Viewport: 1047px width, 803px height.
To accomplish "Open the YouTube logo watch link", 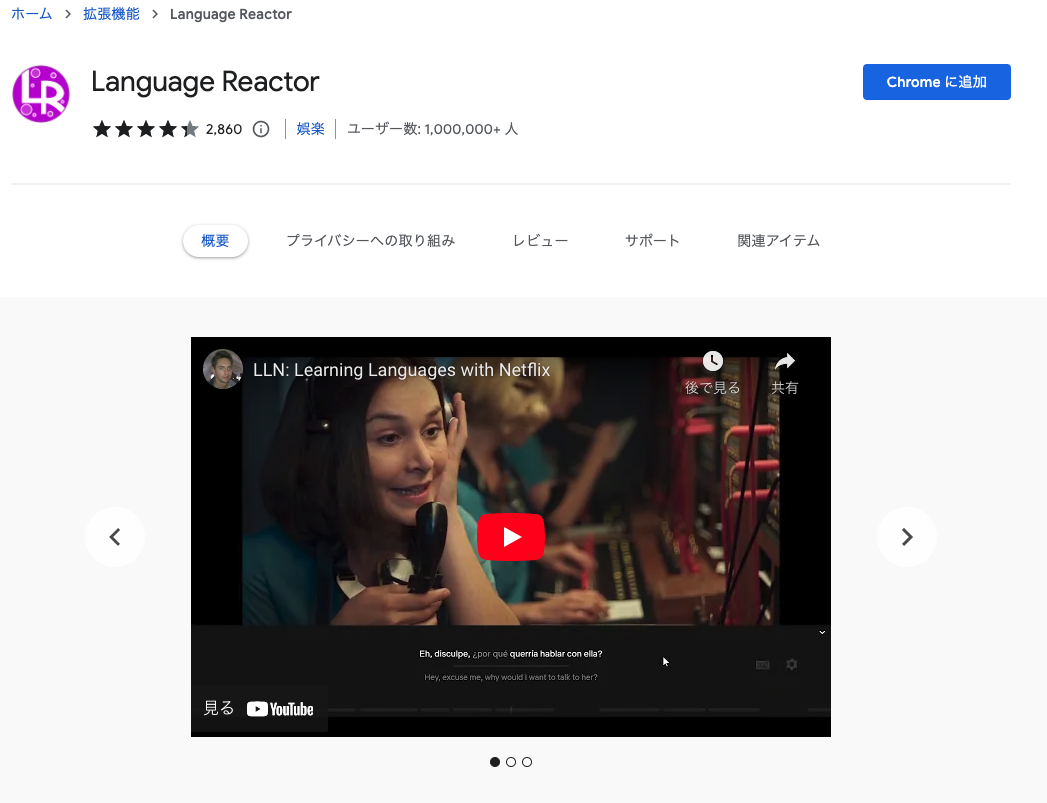I will [280, 709].
